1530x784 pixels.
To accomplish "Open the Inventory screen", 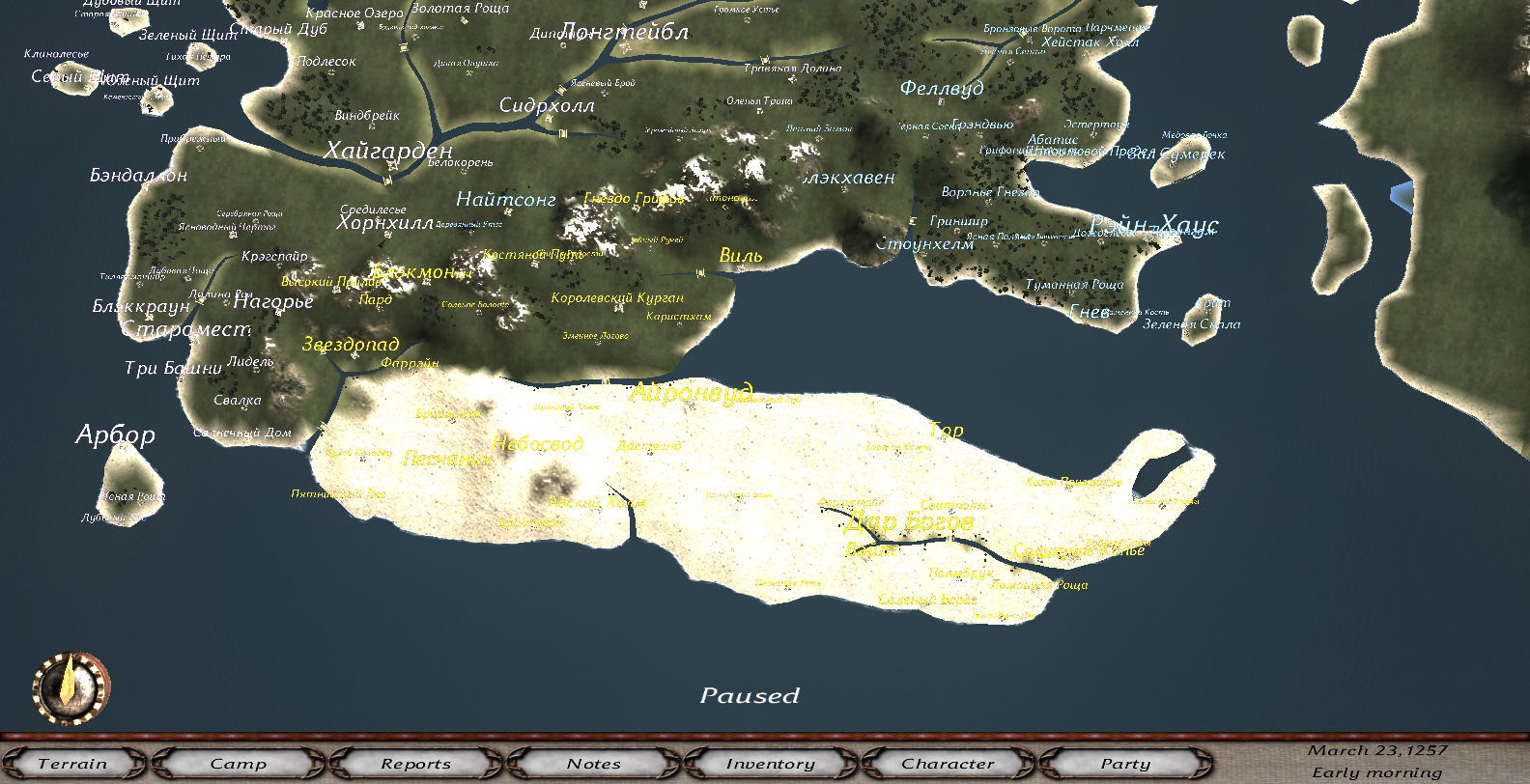I will click(x=770, y=764).
